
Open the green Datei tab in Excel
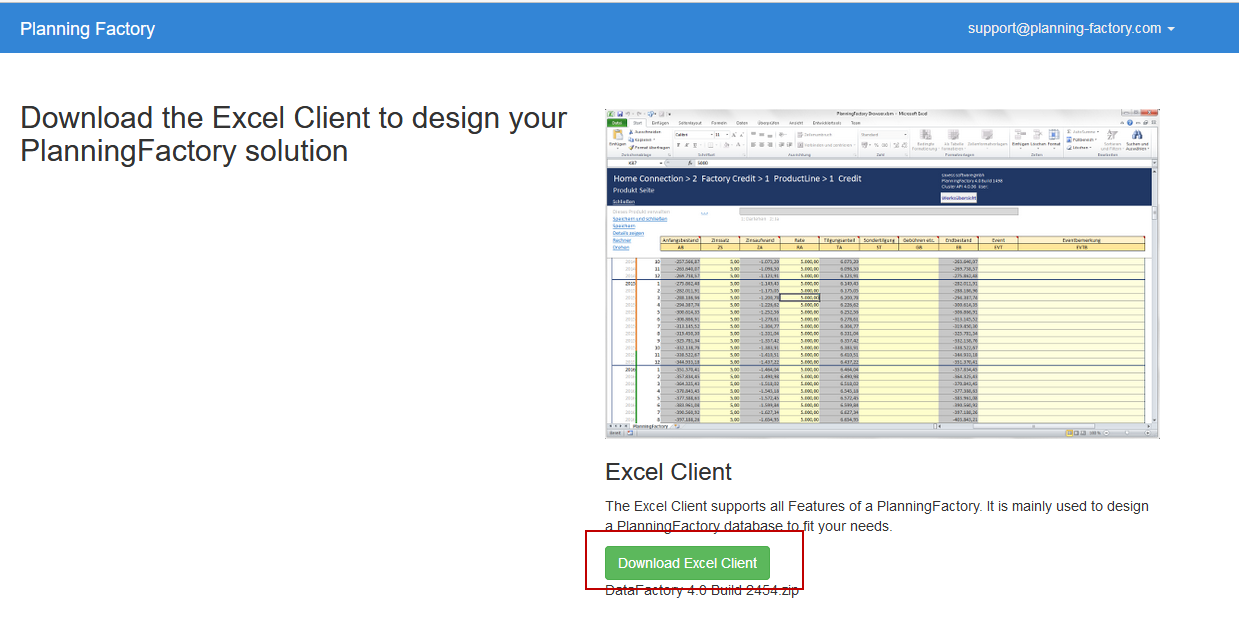pyautogui.click(x=617, y=122)
